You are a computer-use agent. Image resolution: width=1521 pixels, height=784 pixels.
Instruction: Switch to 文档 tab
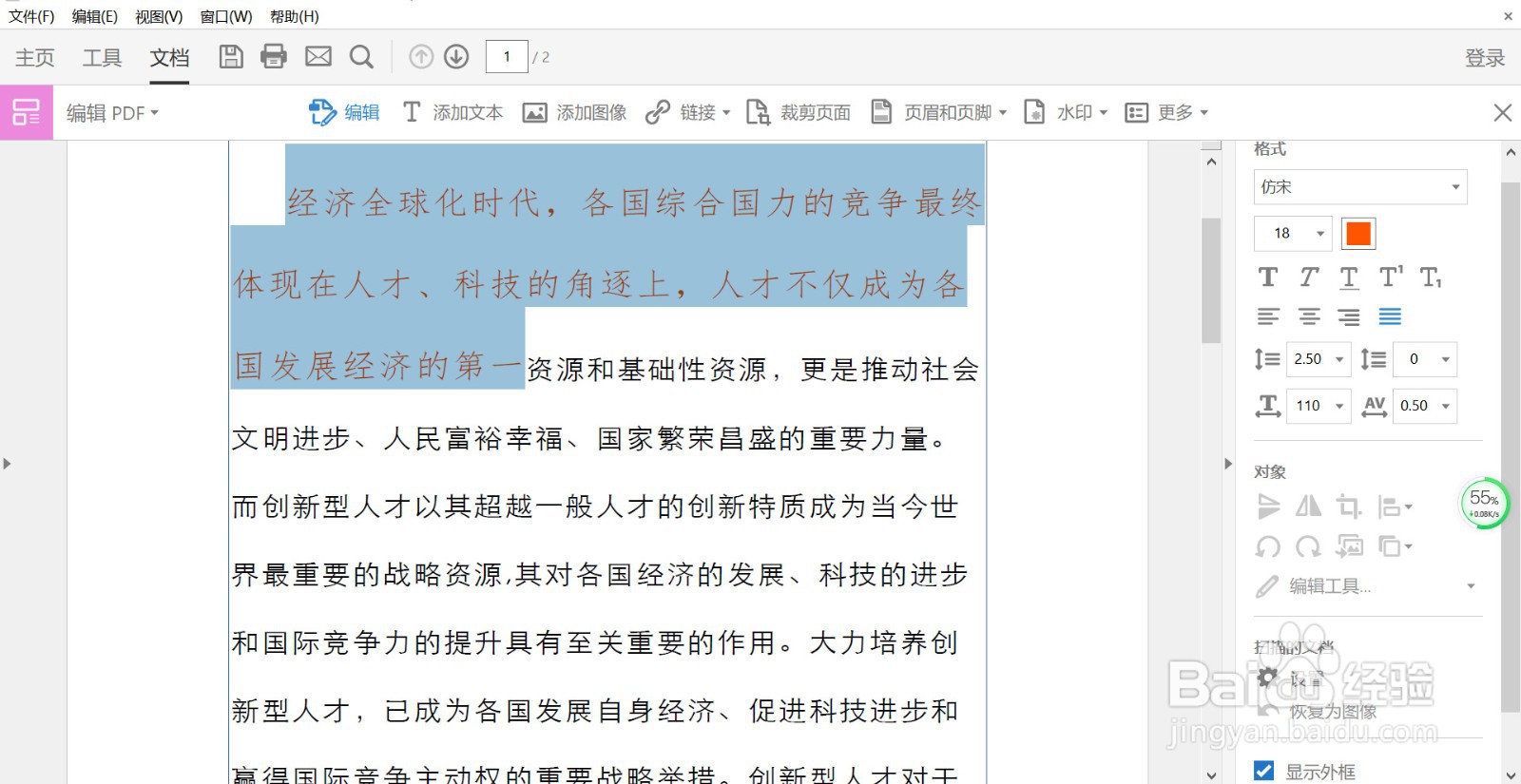(169, 58)
